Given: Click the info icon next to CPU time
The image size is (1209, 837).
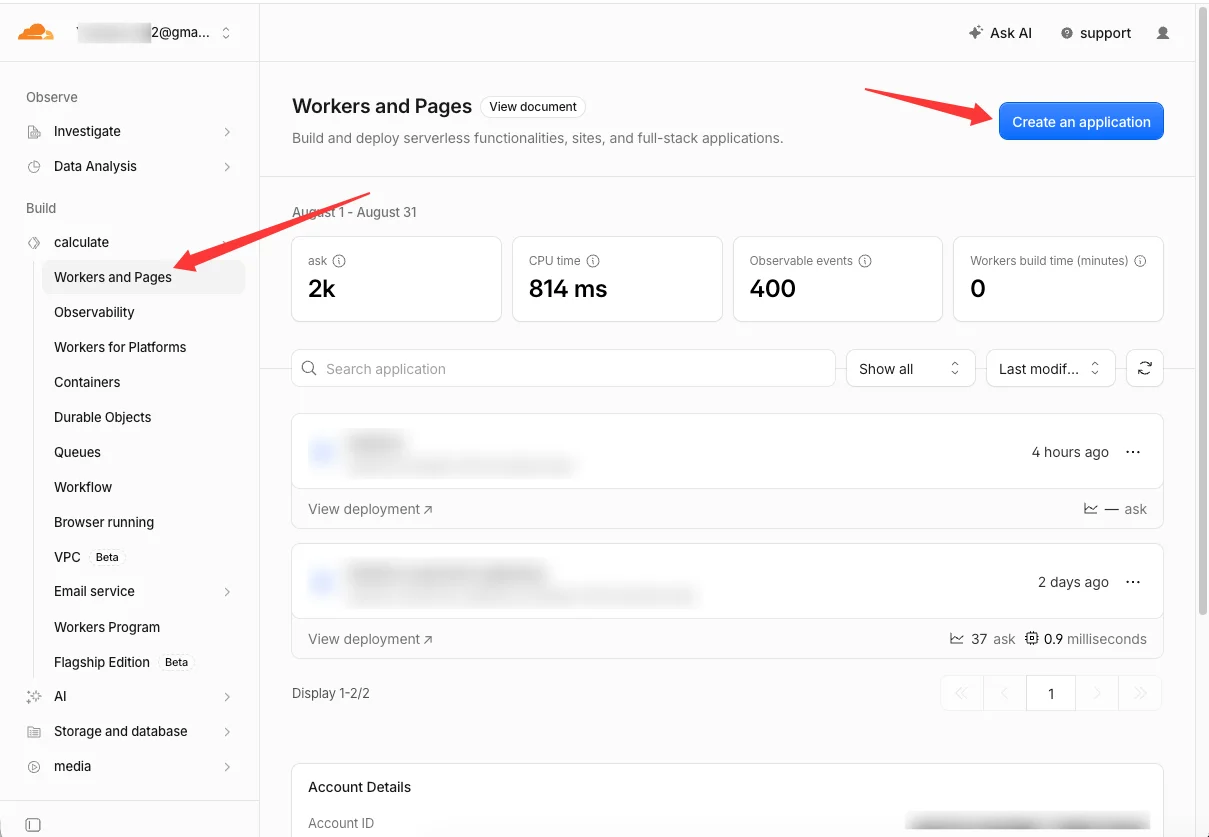Looking at the screenshot, I should (x=593, y=261).
